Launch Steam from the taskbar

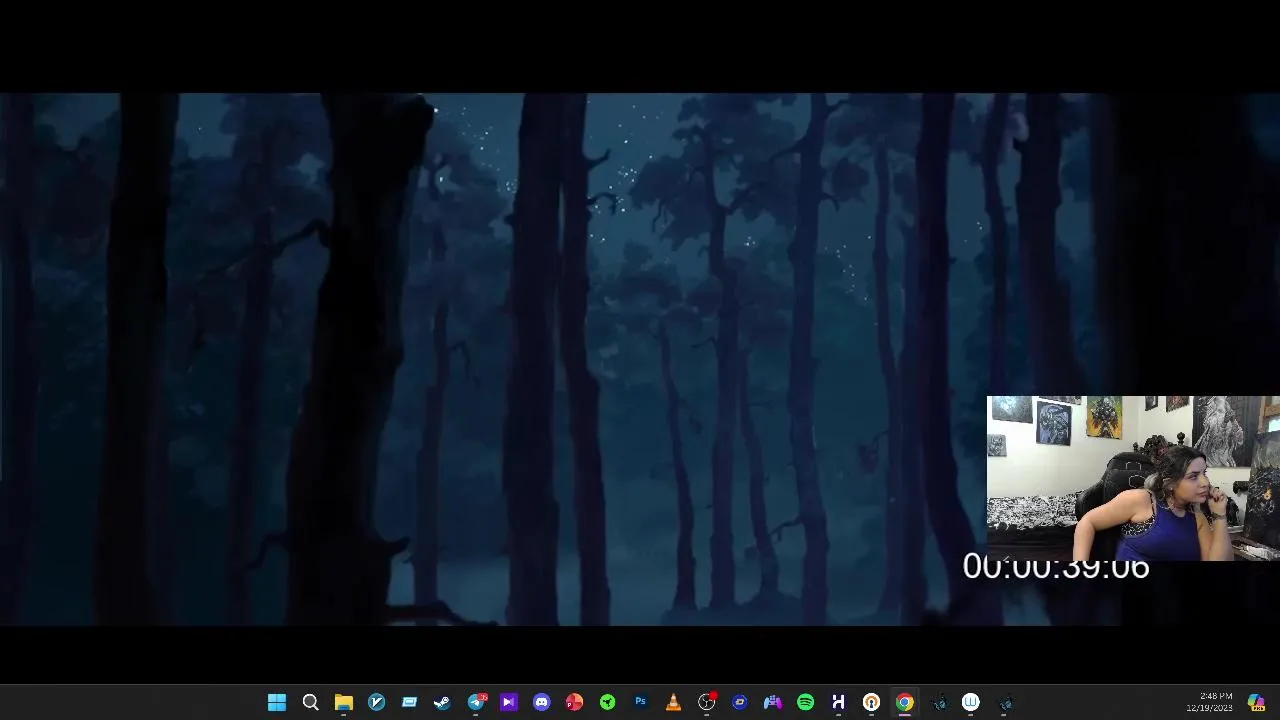pyautogui.click(x=442, y=703)
